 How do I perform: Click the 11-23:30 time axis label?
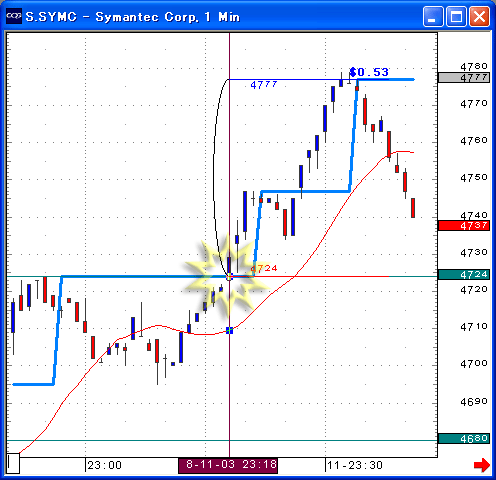point(355,465)
